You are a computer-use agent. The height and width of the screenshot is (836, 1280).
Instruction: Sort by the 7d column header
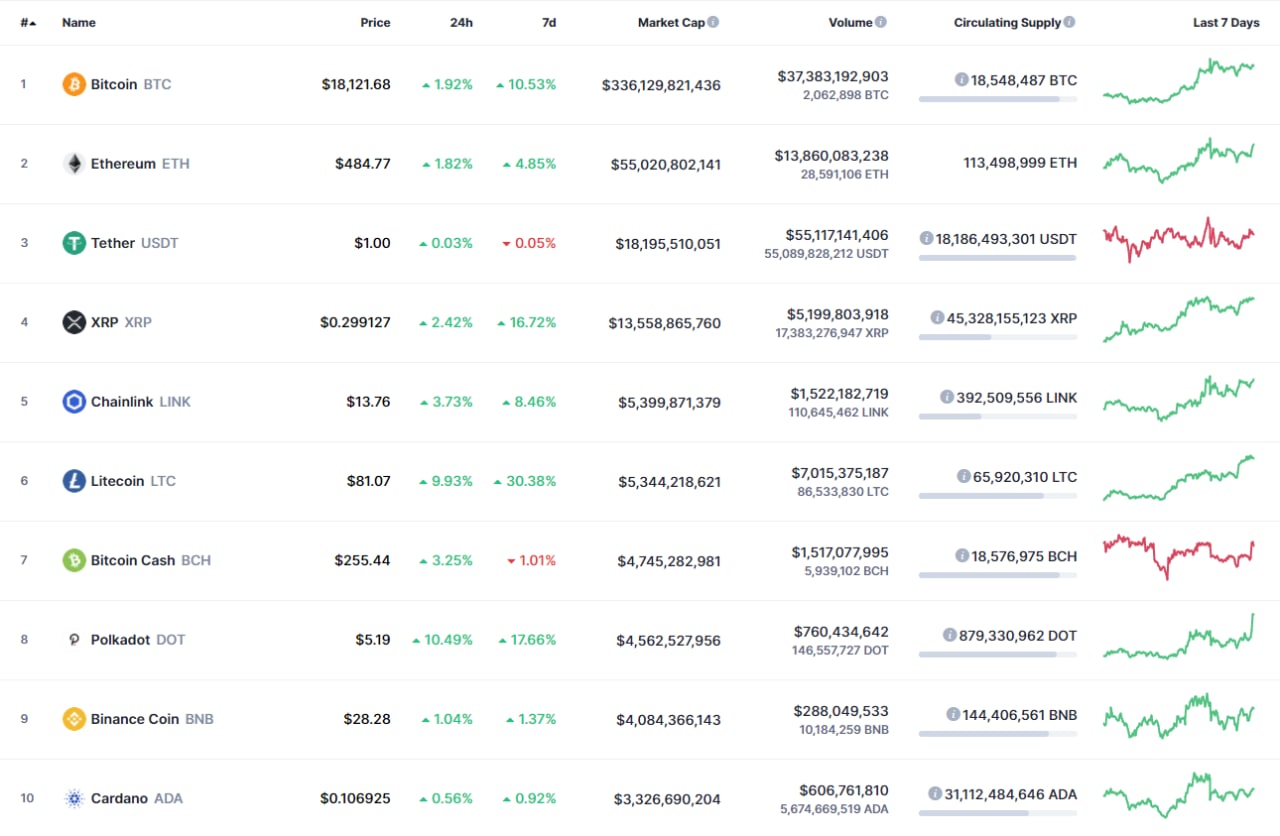pos(549,22)
